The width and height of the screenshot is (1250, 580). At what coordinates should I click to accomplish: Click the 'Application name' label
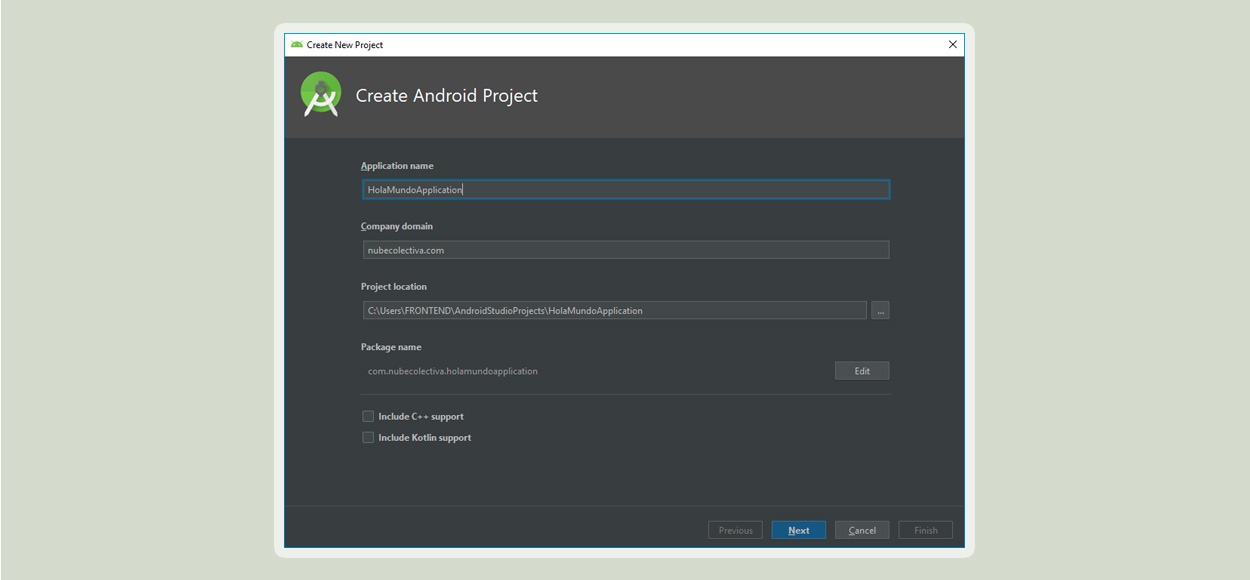pyautogui.click(x=397, y=166)
